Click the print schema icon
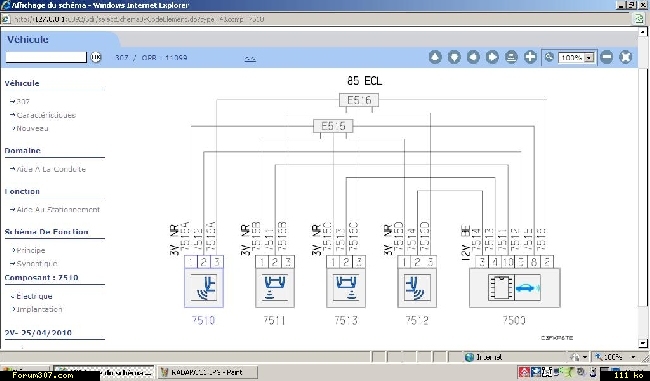650x381 pixels. pyautogui.click(x=511, y=57)
